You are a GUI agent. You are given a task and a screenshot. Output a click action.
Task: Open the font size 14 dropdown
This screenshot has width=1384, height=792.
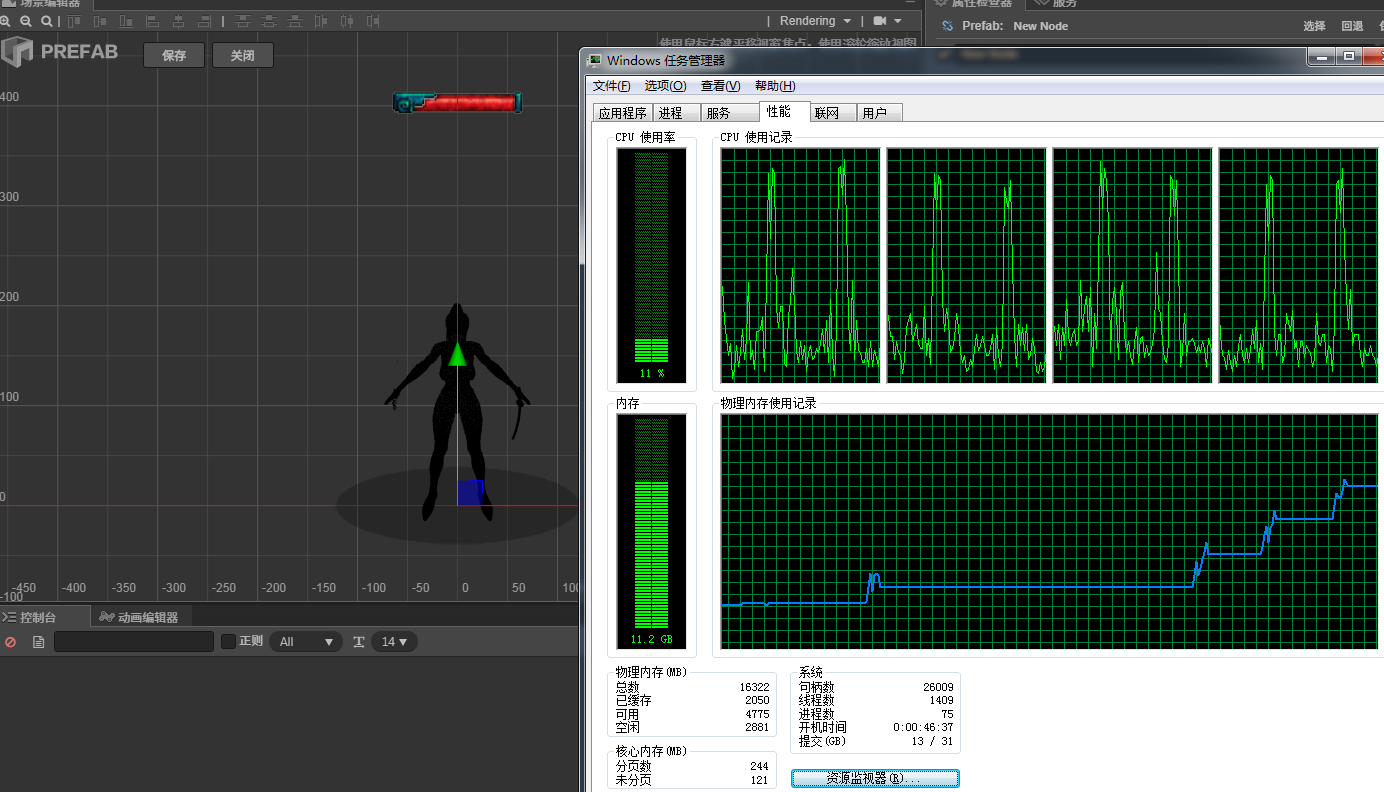pyautogui.click(x=394, y=642)
